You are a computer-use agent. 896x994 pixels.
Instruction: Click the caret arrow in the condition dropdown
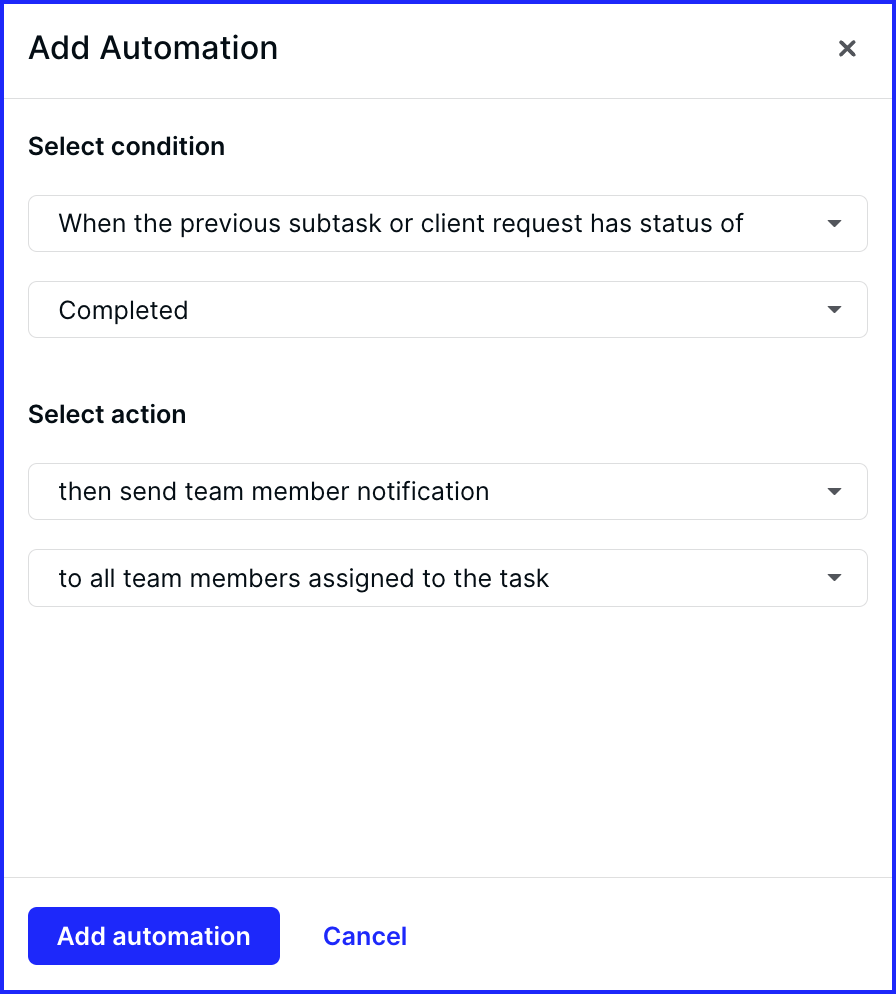coord(834,224)
